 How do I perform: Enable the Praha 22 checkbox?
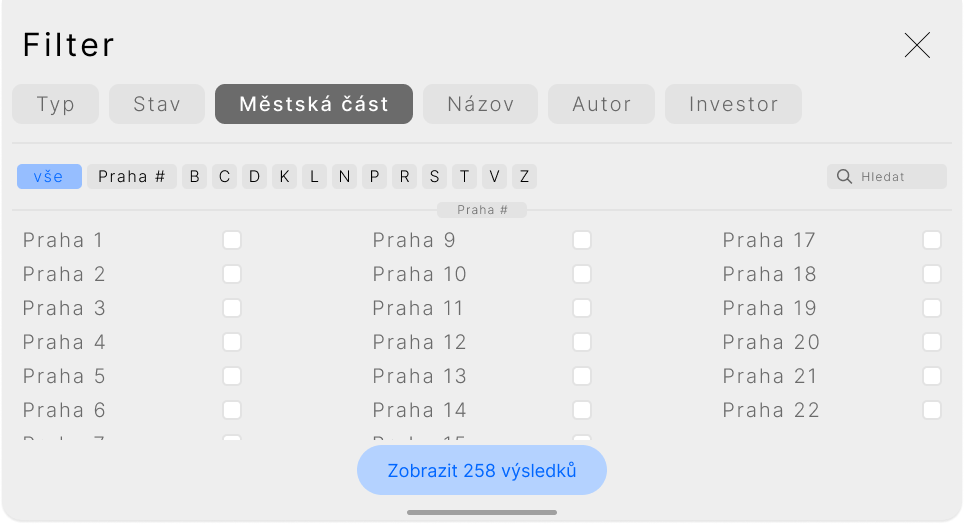pyautogui.click(x=931, y=410)
